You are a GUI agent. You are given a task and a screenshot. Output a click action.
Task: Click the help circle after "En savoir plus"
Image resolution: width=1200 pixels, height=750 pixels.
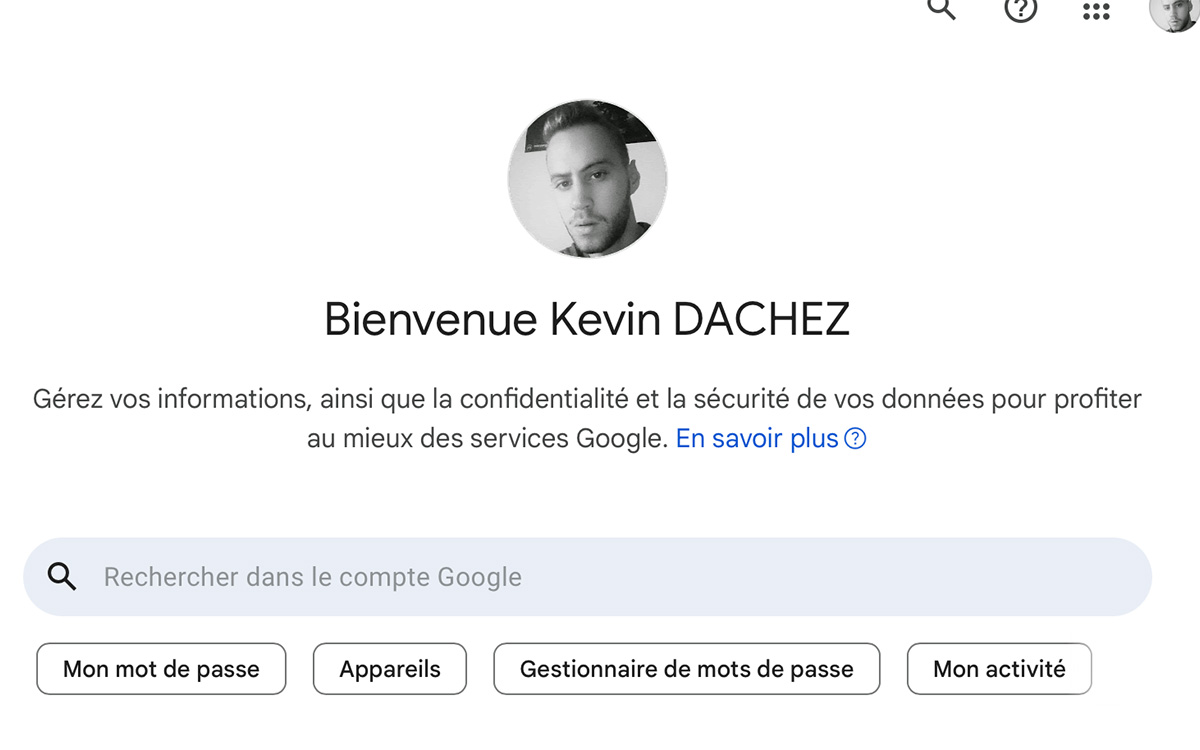(x=856, y=438)
